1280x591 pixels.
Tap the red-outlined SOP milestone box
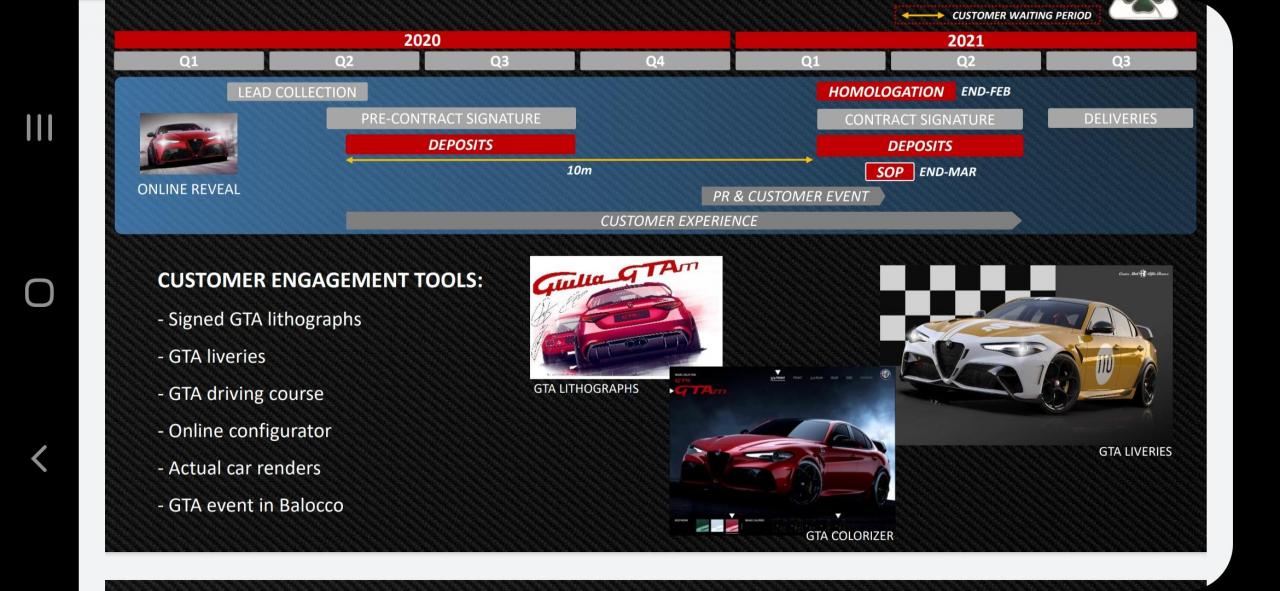pos(889,171)
